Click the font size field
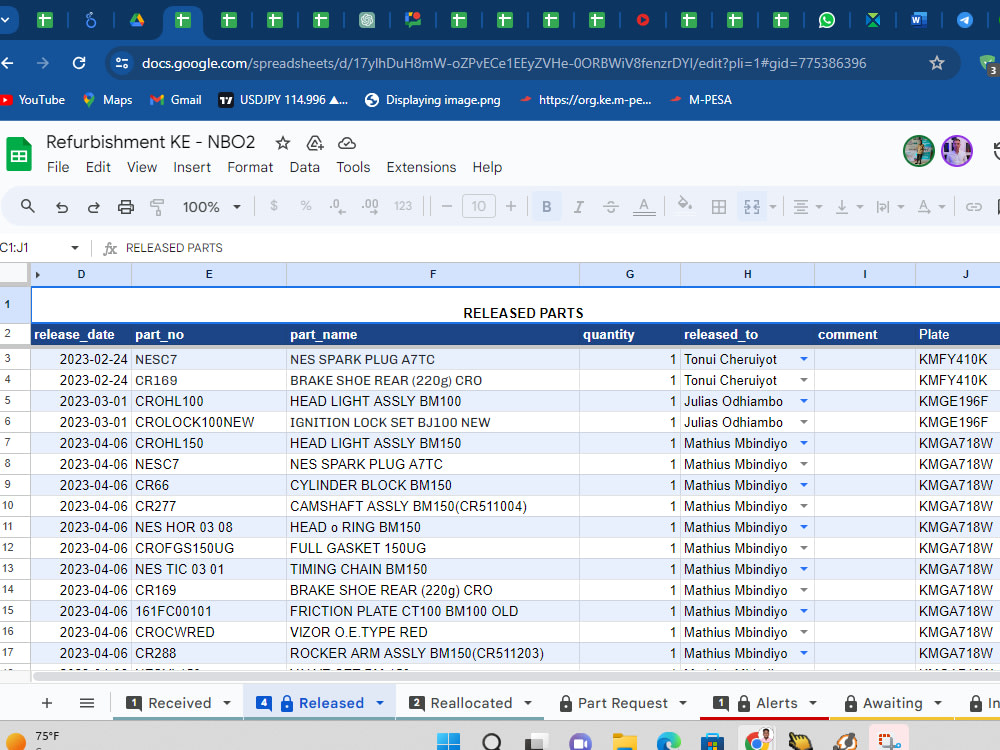The width and height of the screenshot is (1000, 750). pos(479,206)
